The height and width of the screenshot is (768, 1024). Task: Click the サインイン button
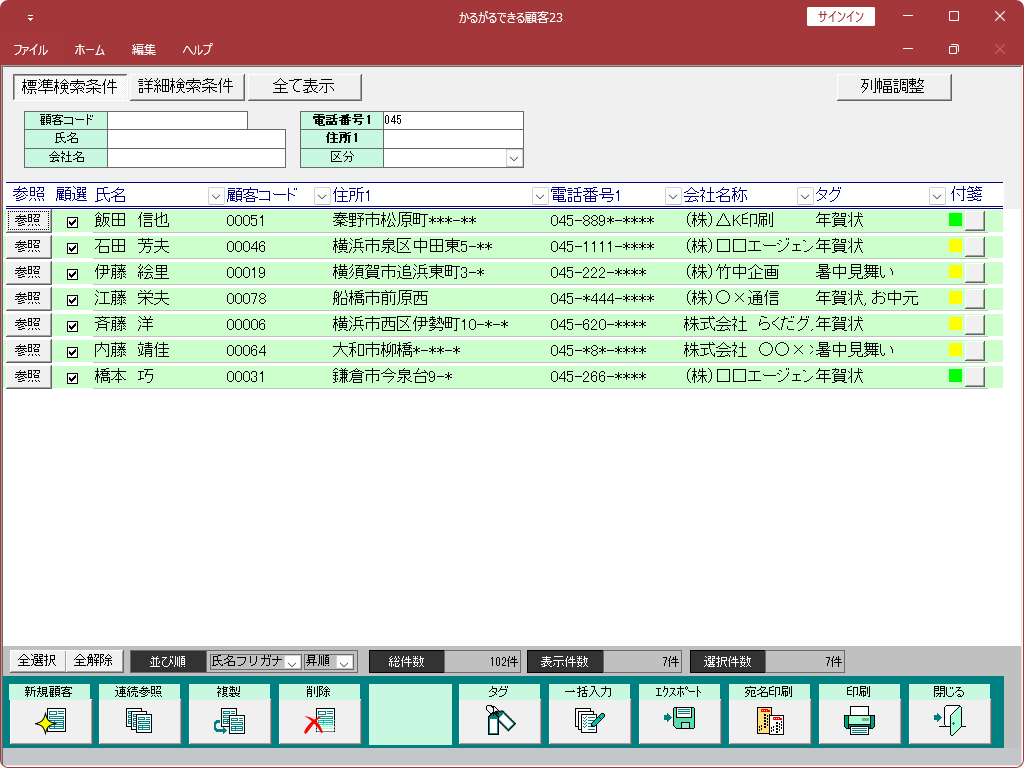tap(840, 16)
